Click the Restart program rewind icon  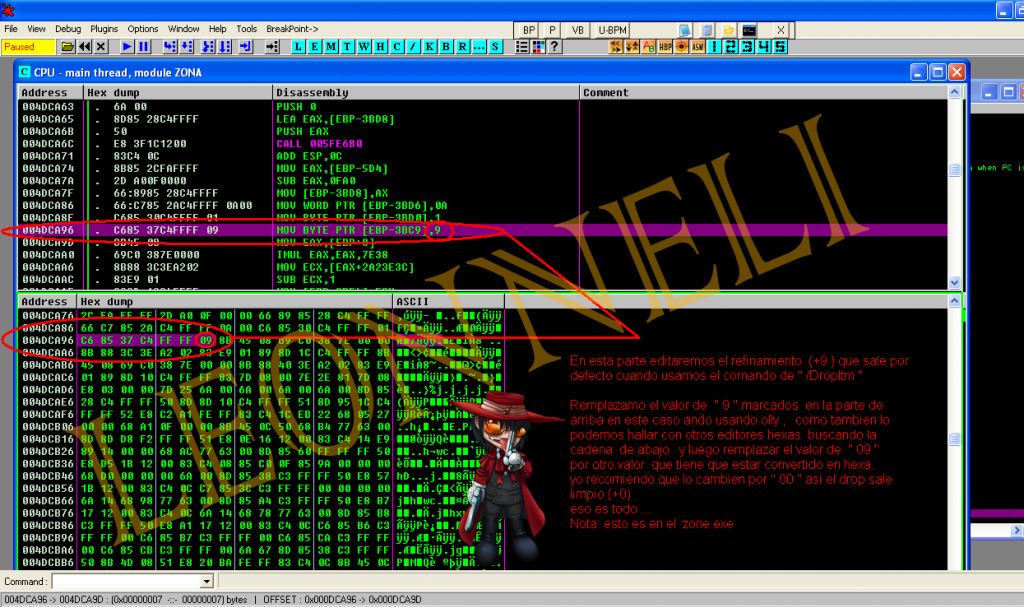pyautogui.click(x=84, y=47)
